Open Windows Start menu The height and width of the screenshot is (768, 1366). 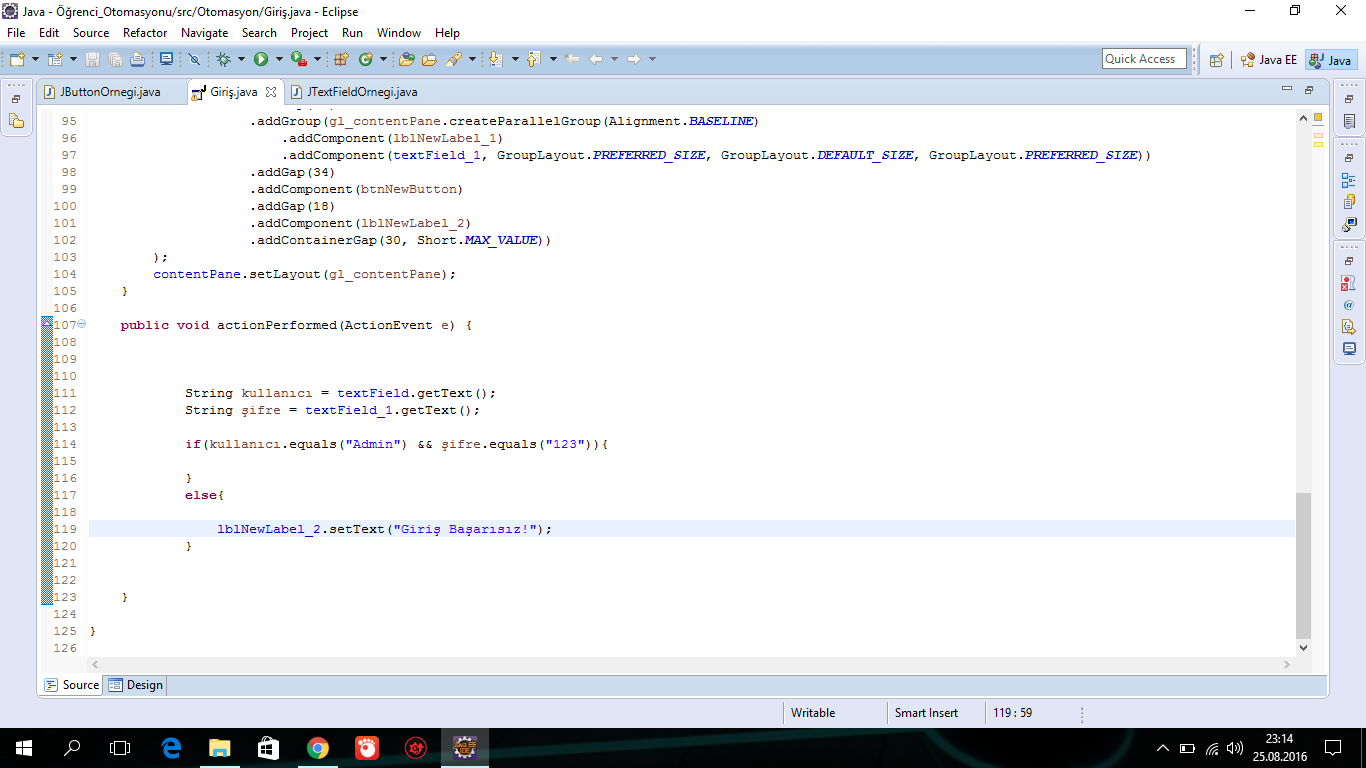[x=24, y=747]
